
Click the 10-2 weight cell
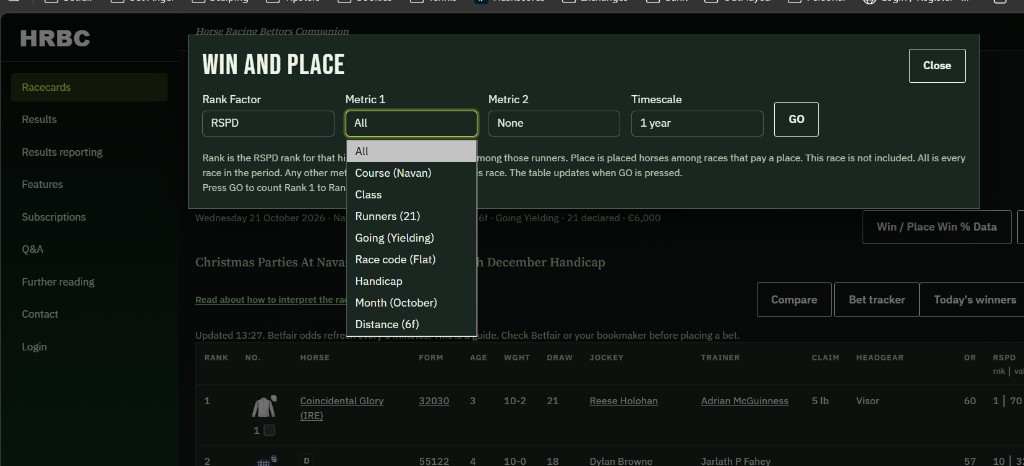click(515, 401)
